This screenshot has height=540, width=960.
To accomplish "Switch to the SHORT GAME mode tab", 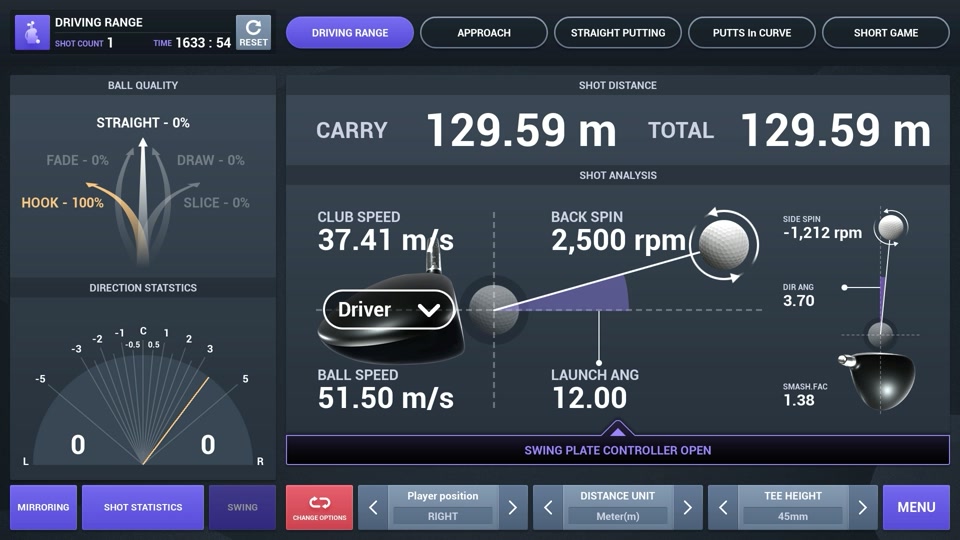I will point(886,32).
